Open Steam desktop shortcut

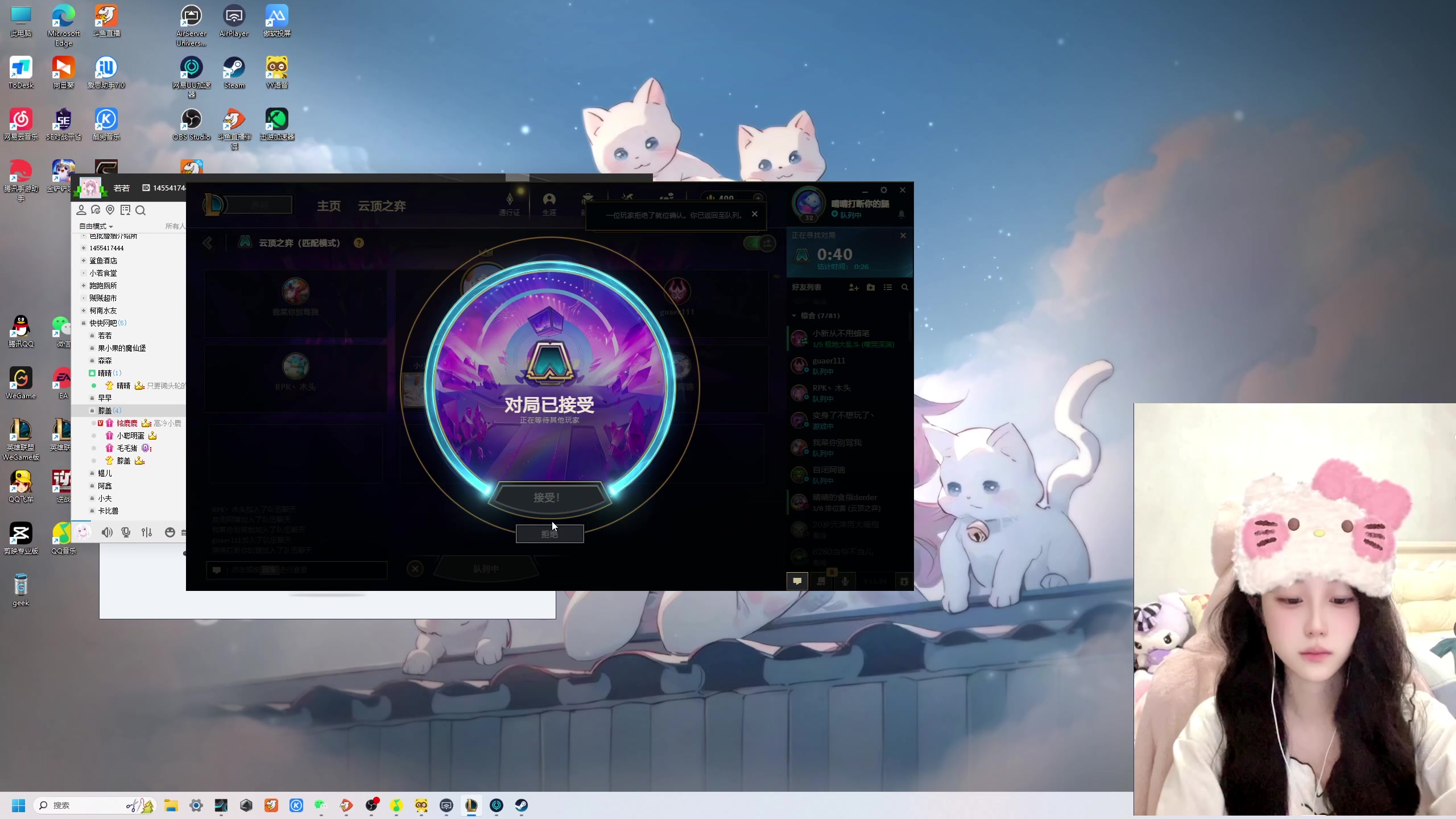234,73
